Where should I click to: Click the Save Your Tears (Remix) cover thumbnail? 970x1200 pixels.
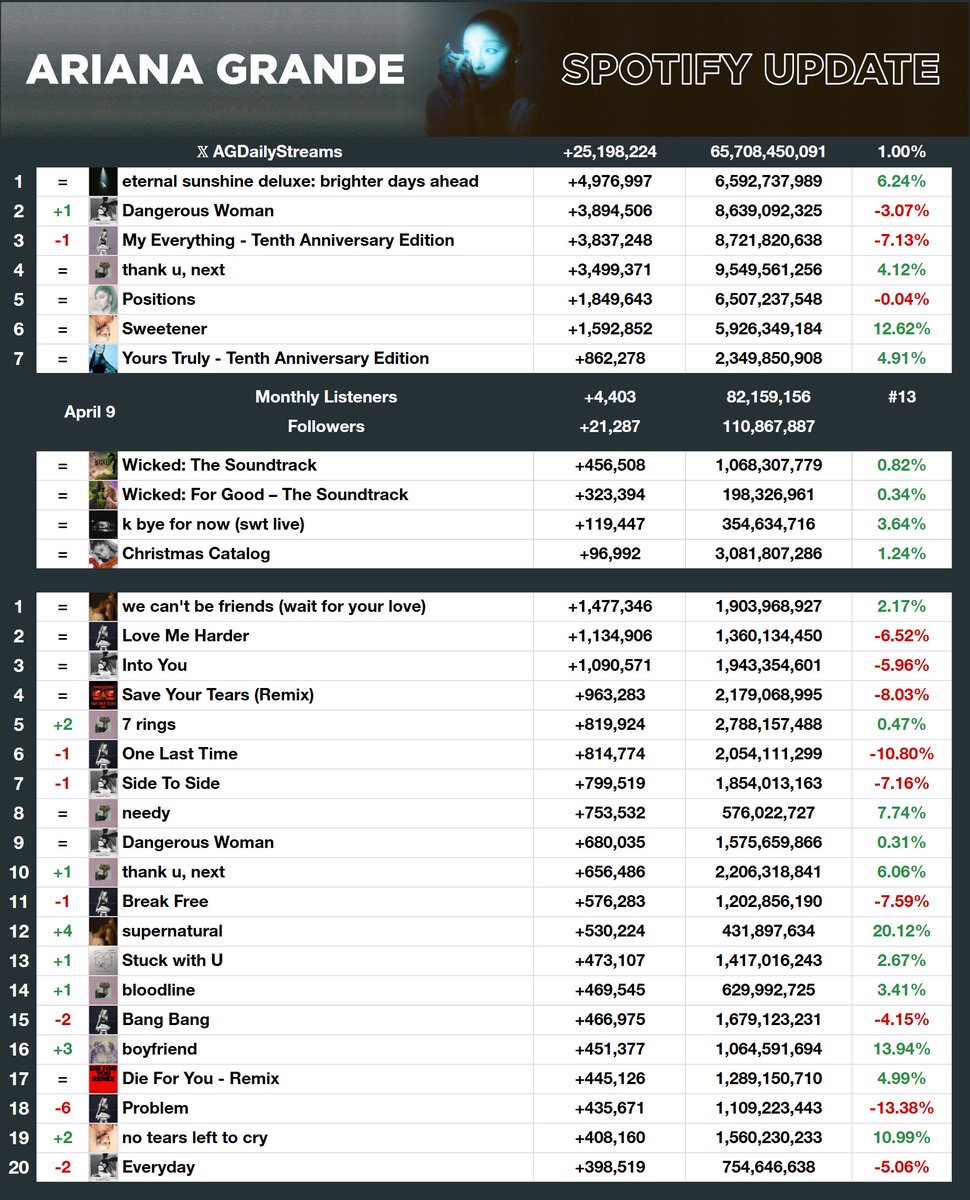pyautogui.click(x=103, y=695)
